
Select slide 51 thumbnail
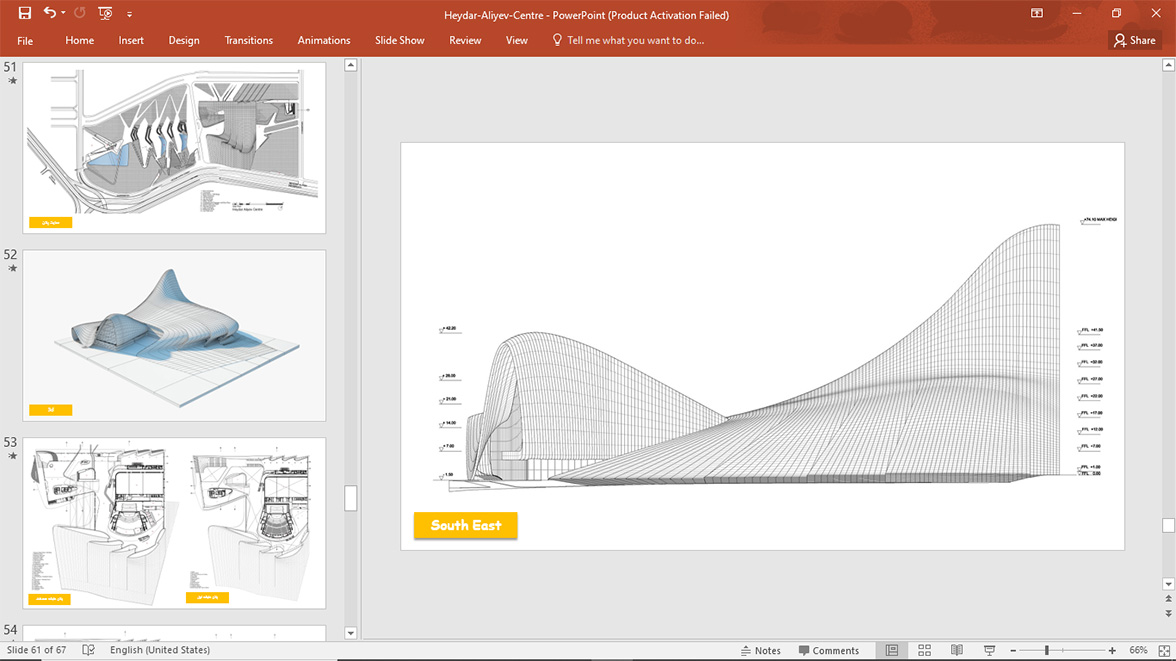pyautogui.click(x=174, y=148)
